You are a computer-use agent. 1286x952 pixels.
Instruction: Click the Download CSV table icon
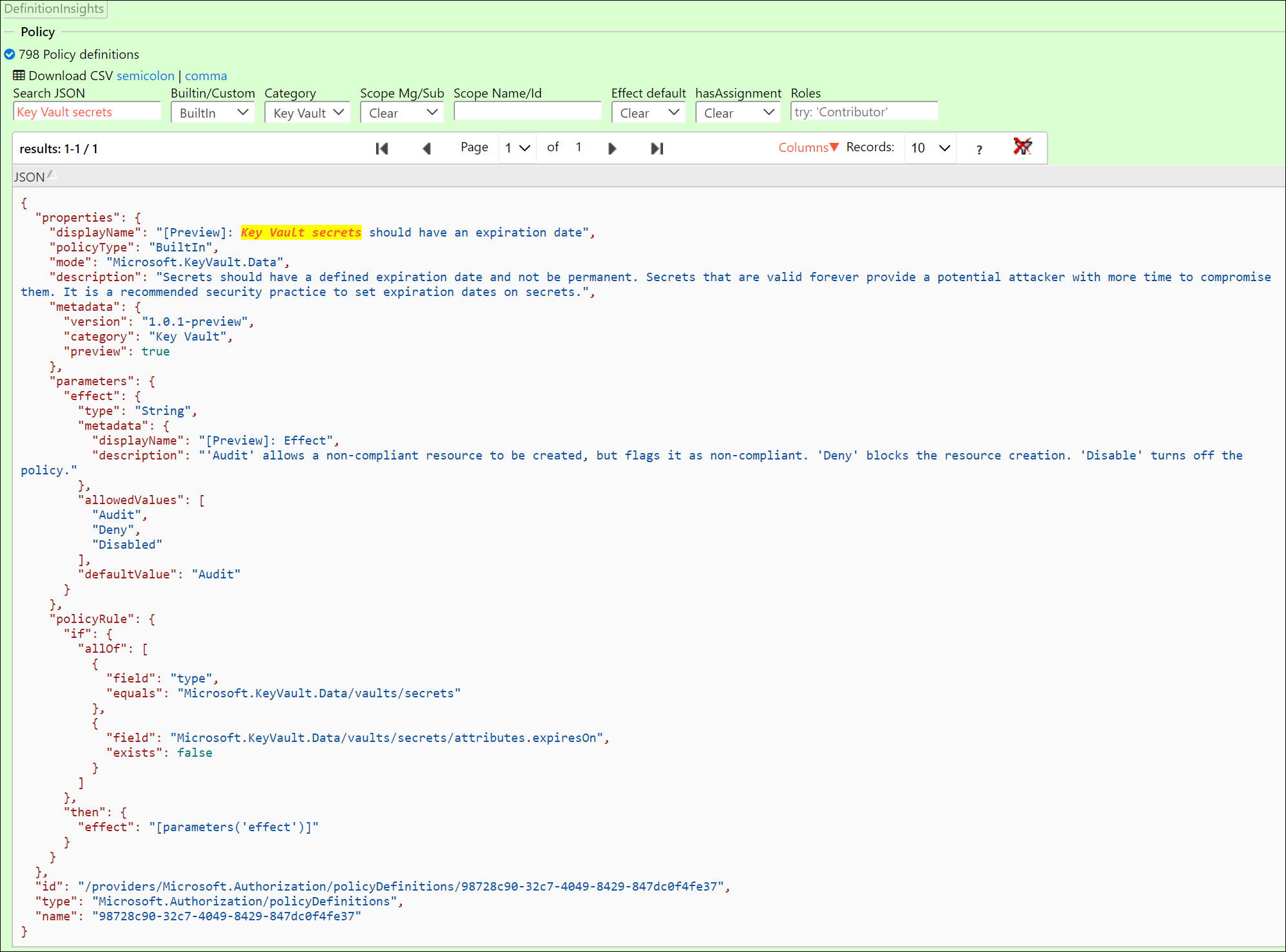pyautogui.click(x=19, y=76)
